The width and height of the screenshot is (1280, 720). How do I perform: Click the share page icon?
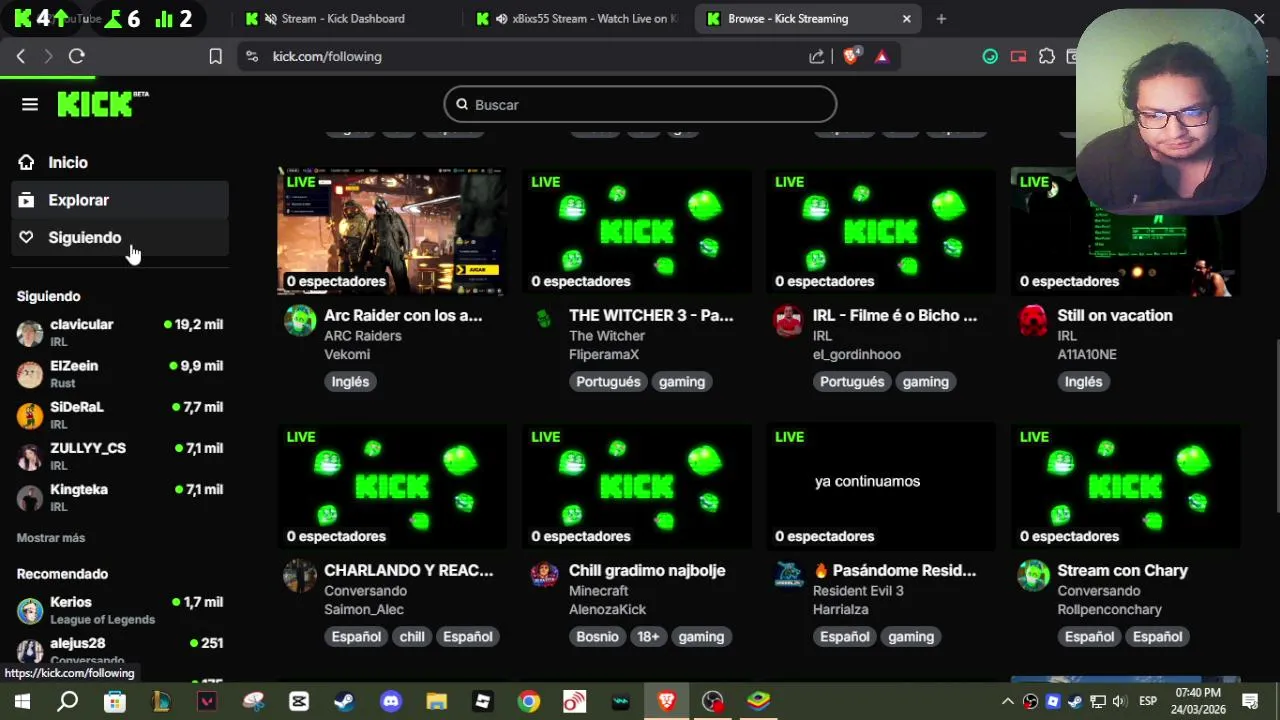[817, 56]
